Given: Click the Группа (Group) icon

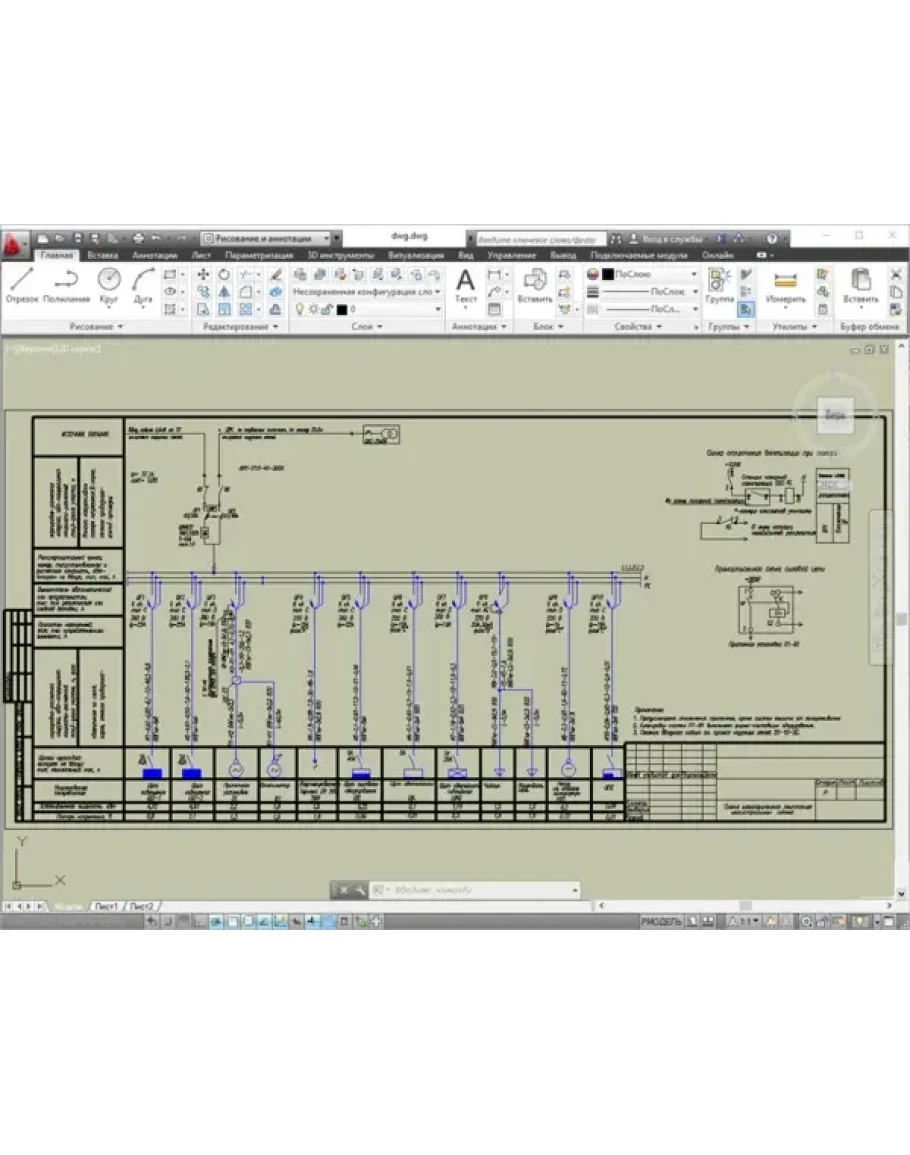Looking at the screenshot, I should click(719, 284).
